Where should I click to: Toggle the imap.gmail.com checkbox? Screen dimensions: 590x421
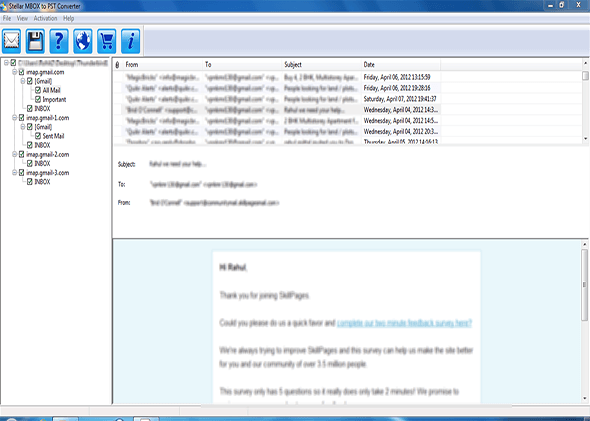pyautogui.click(x=21, y=72)
